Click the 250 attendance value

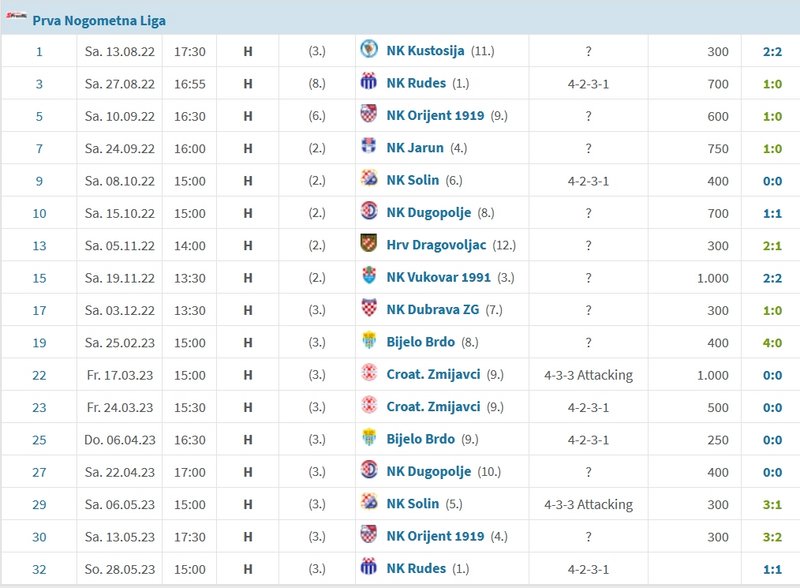(x=718, y=440)
